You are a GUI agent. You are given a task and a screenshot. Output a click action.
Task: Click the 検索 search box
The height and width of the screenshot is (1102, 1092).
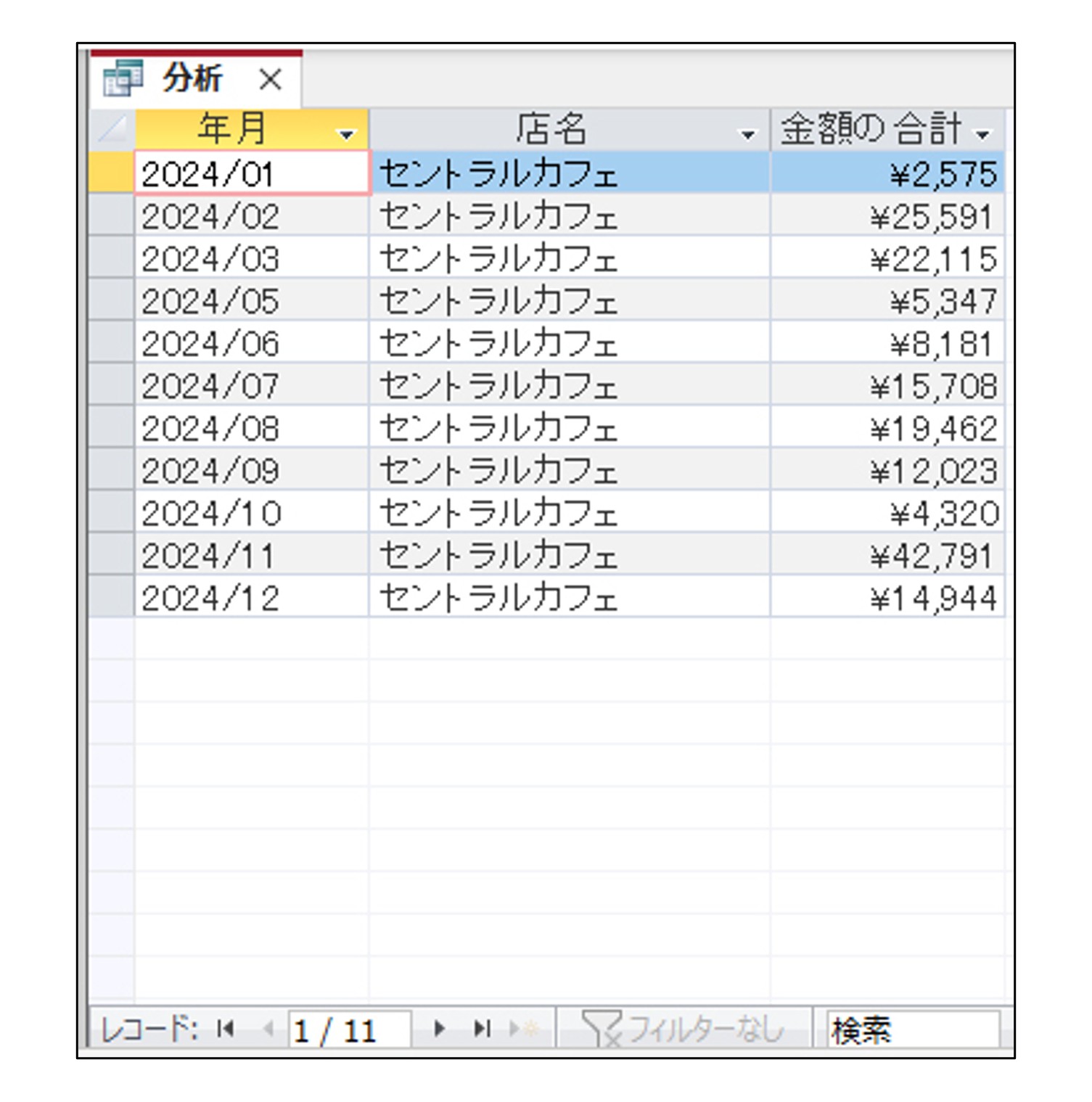click(x=914, y=1029)
